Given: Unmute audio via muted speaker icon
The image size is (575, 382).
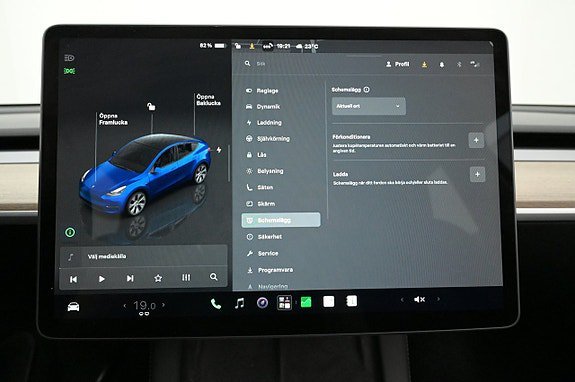Looking at the screenshot, I should (x=419, y=300).
